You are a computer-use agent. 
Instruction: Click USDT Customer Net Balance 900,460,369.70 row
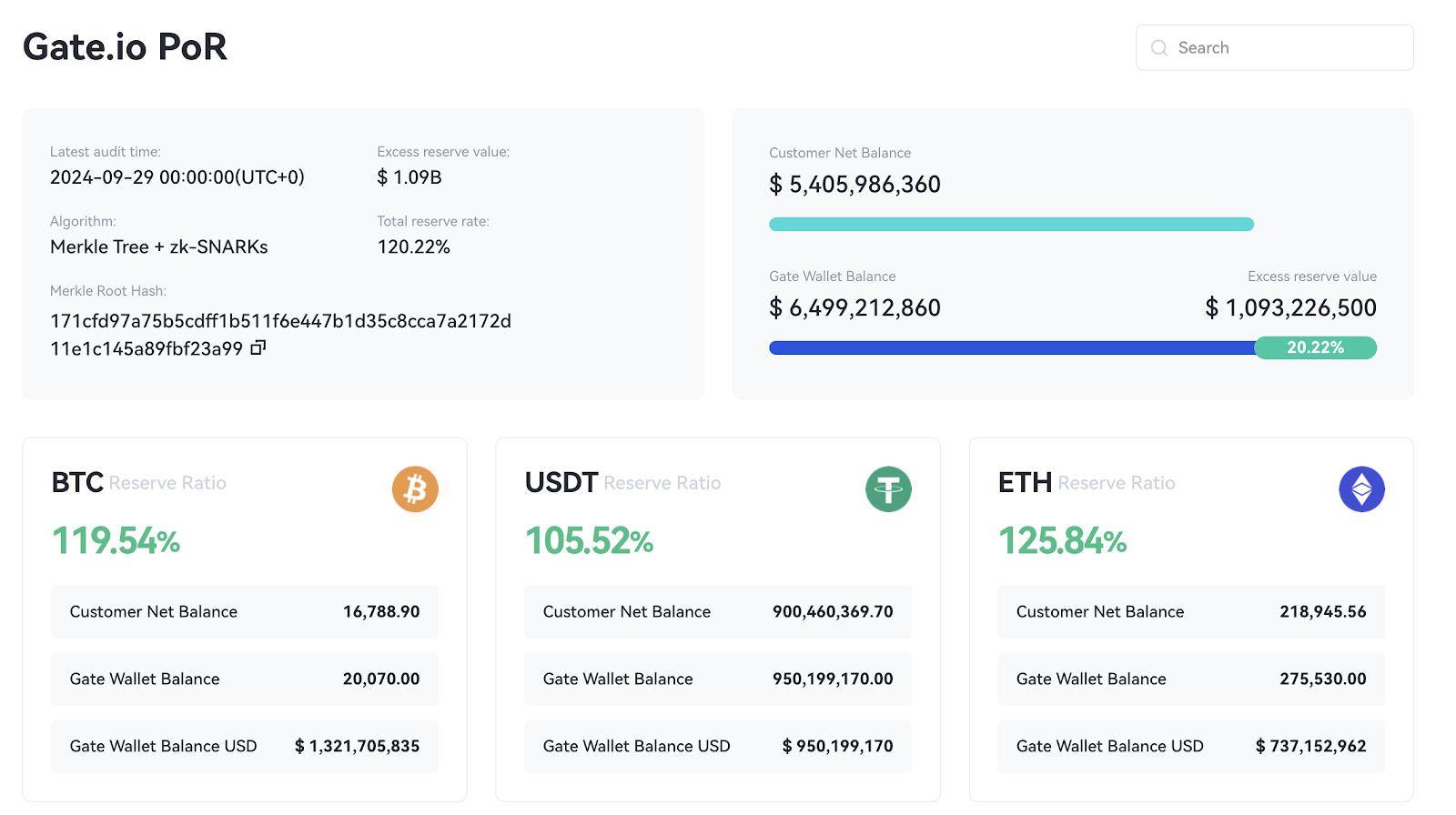coord(718,612)
